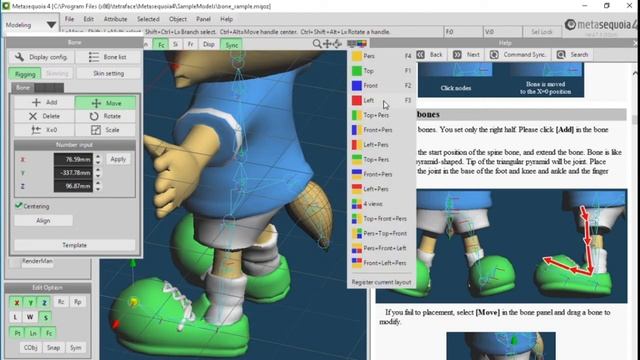Viewport: 640px width, 360px height.
Task: Choose Left view layout
Action: [382, 100]
